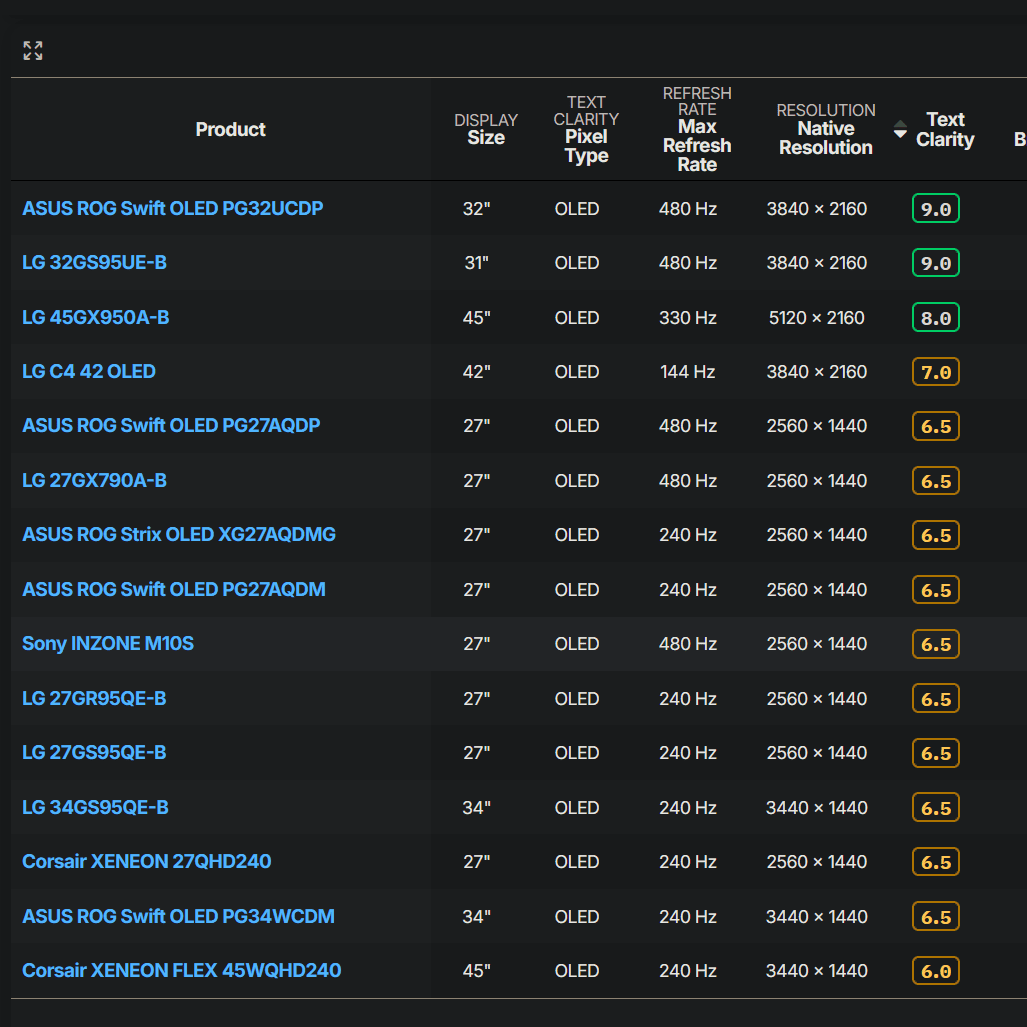Open Corsair XENEON FLEX 45WQHD240 link
1027x1027 pixels.
pyautogui.click(x=181, y=970)
